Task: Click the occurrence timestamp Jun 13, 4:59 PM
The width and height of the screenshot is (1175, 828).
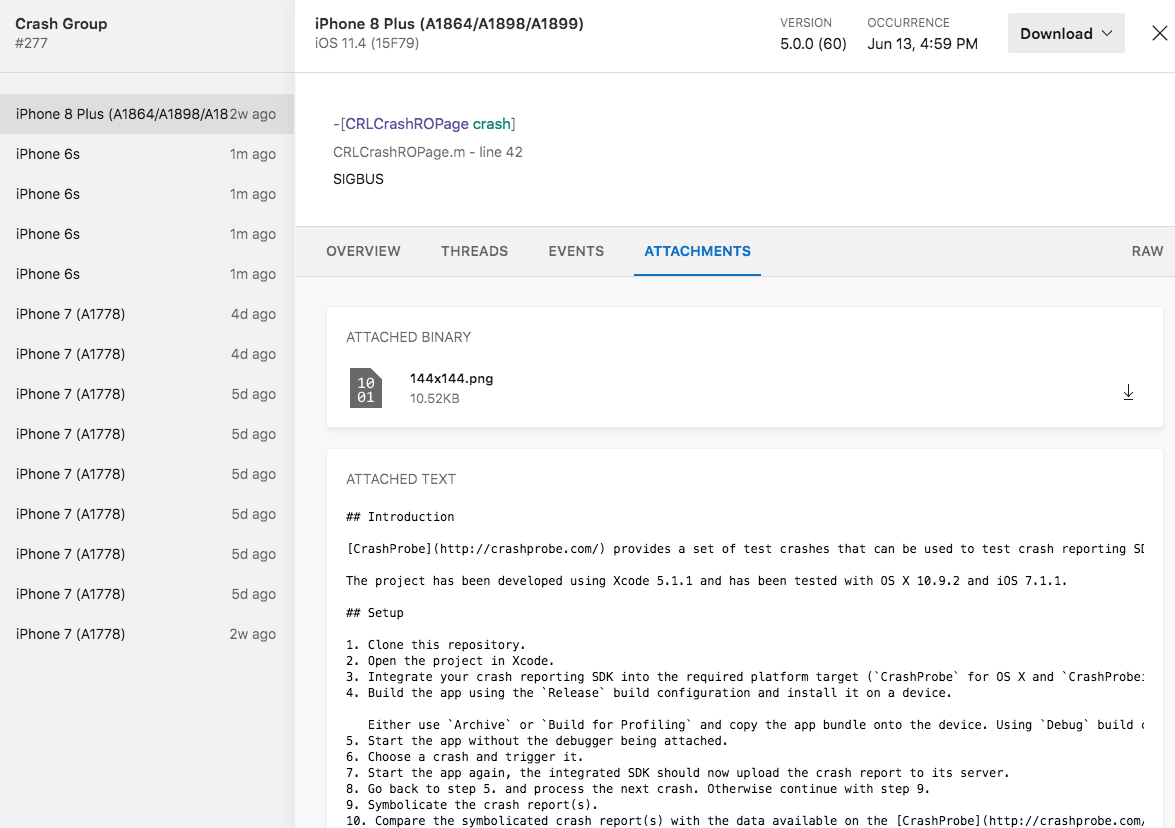Action: 922,43
